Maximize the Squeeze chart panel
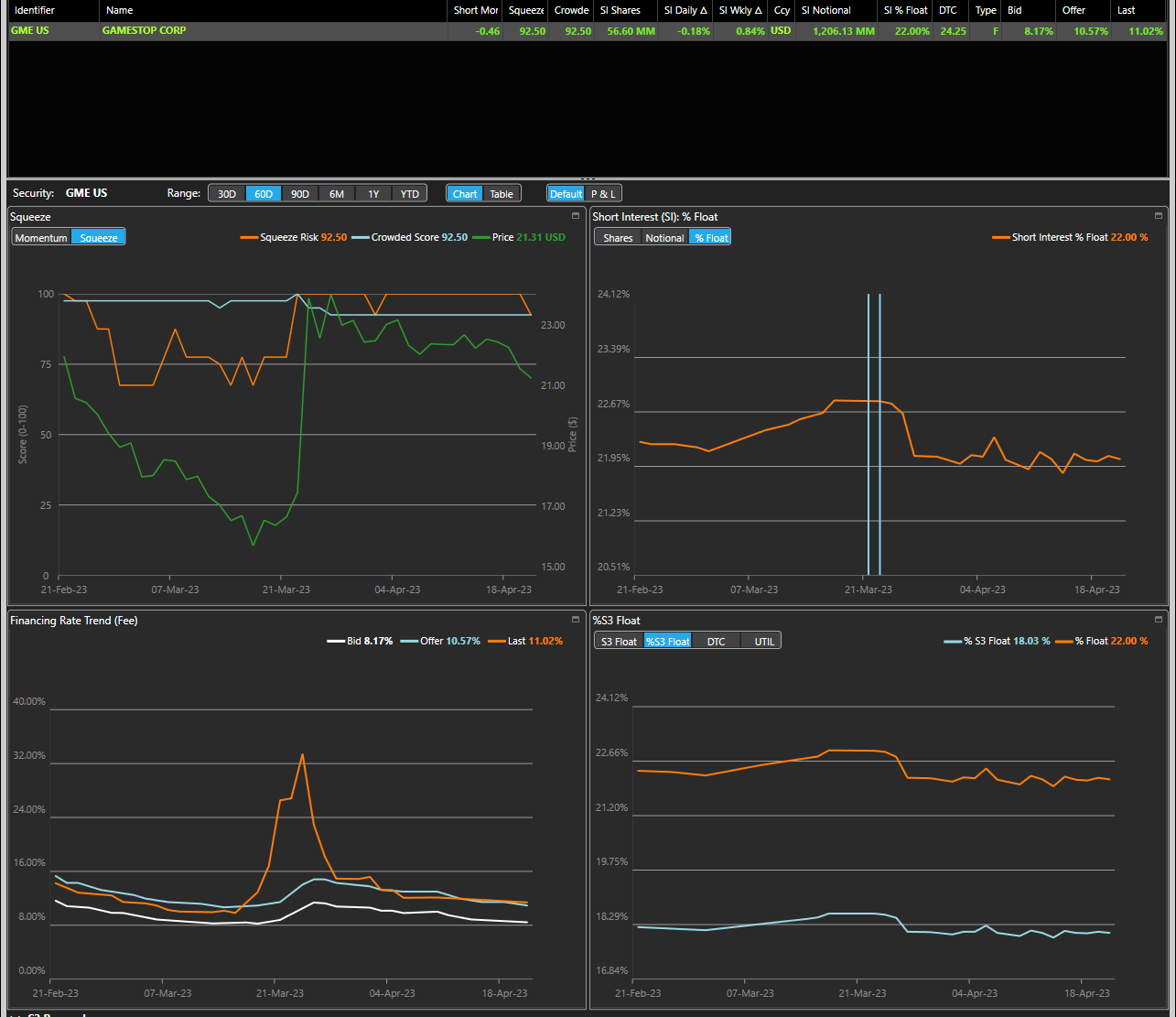This screenshot has width=1176, height=1017. click(x=576, y=216)
